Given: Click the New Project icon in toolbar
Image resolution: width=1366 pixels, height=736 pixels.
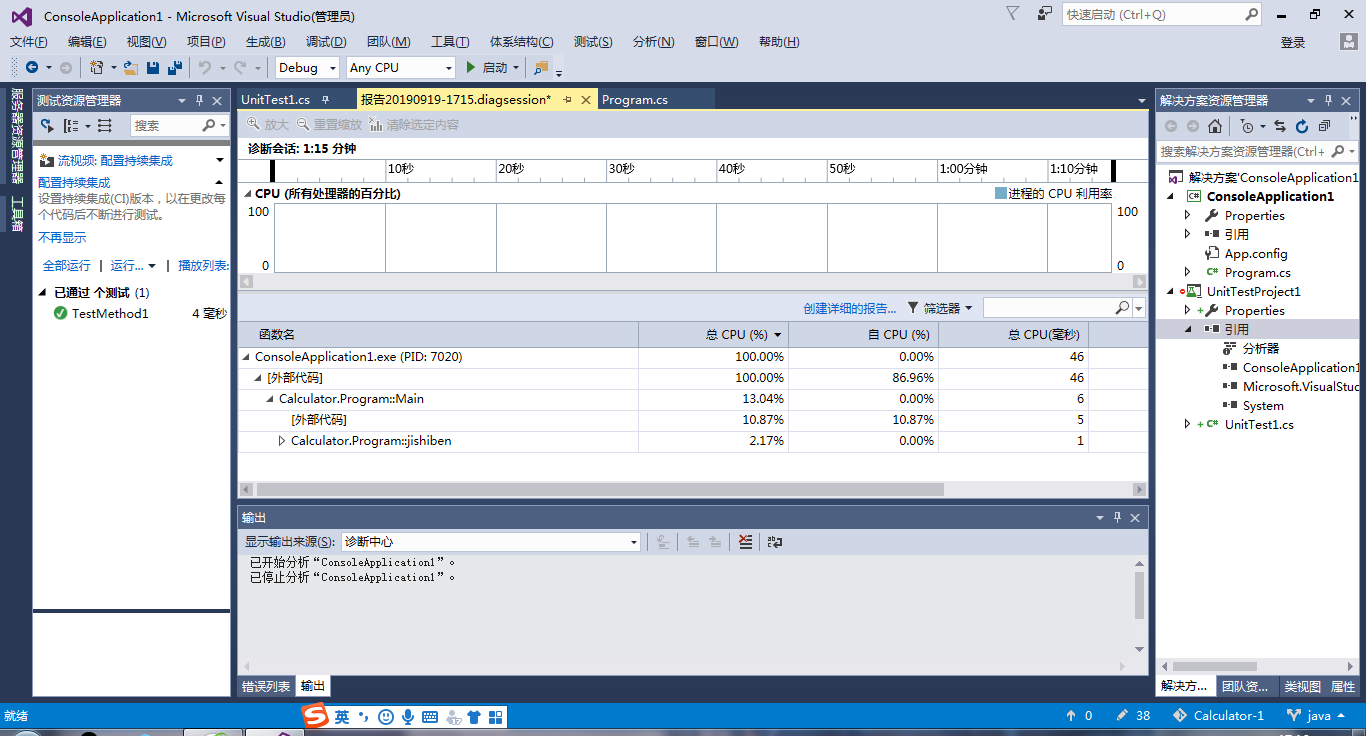Looking at the screenshot, I should pos(97,67).
